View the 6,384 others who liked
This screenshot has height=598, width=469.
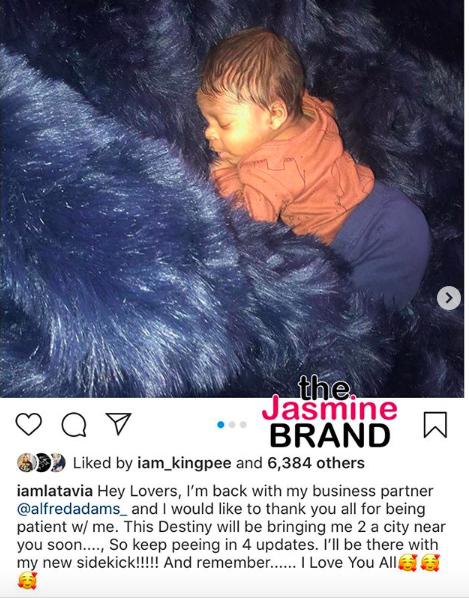point(316,463)
